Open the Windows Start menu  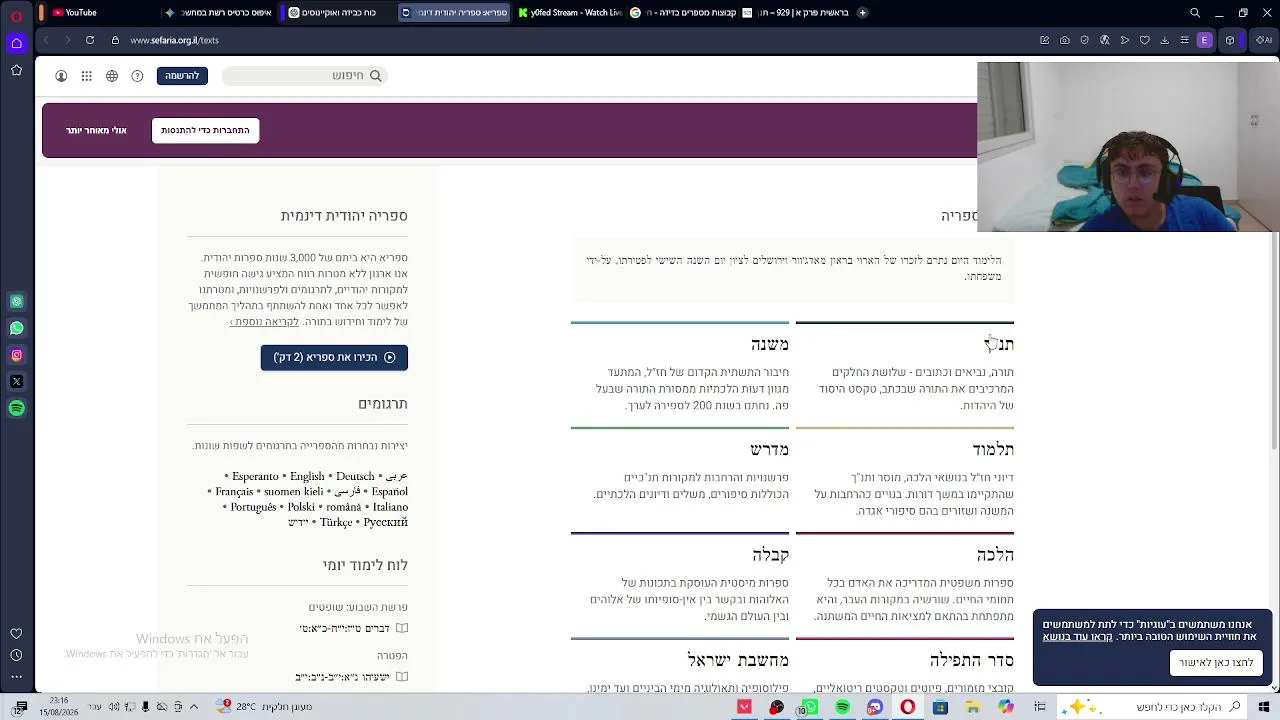[x=1264, y=707]
